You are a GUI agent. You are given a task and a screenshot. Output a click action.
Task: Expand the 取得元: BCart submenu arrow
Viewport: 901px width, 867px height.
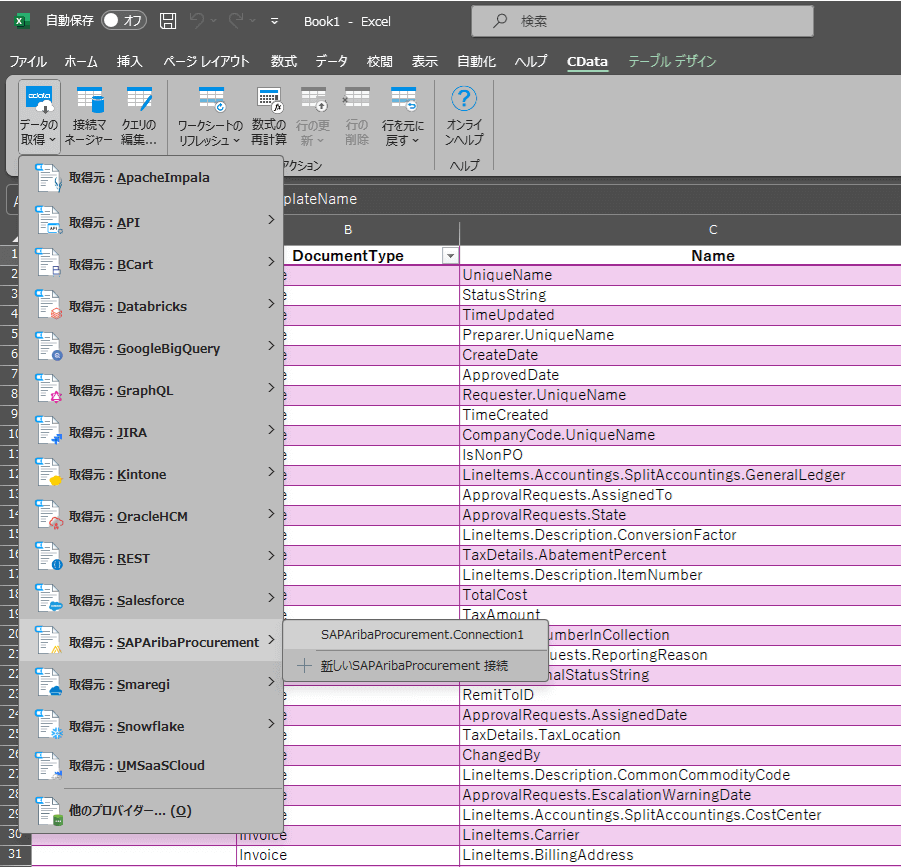[x=271, y=261]
